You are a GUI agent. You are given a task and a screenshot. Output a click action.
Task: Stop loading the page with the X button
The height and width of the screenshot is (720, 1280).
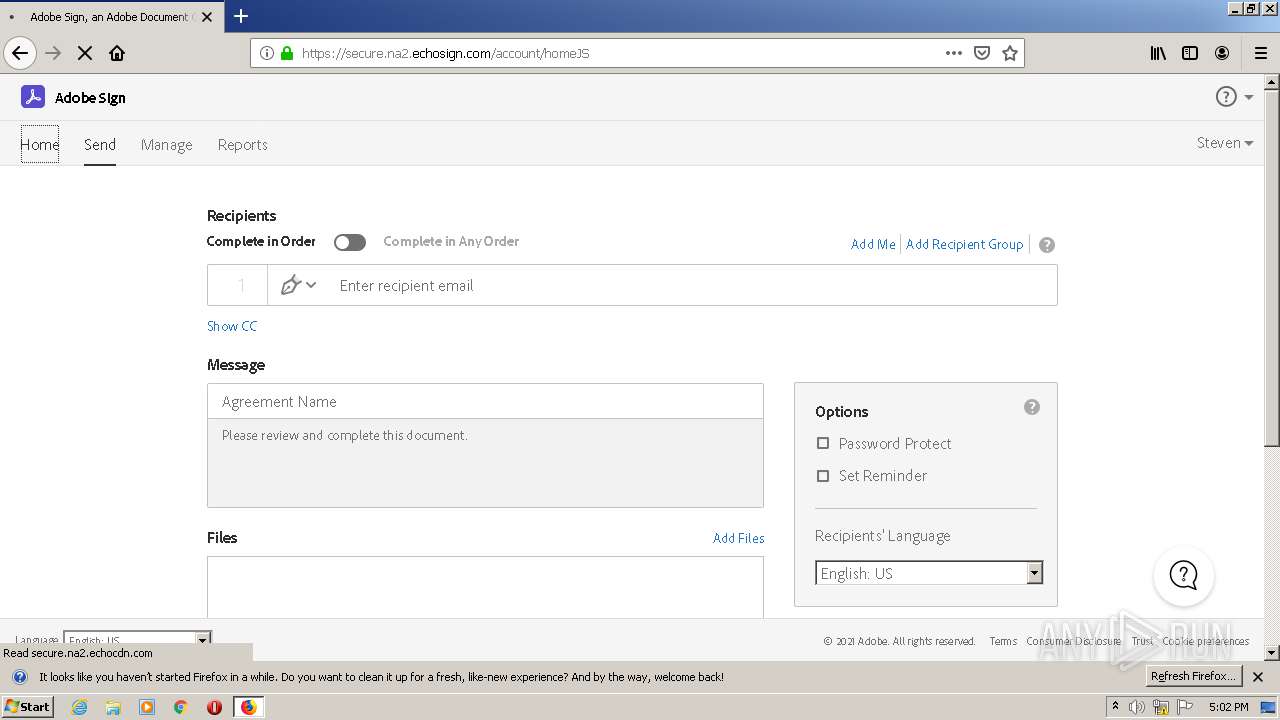[85, 53]
